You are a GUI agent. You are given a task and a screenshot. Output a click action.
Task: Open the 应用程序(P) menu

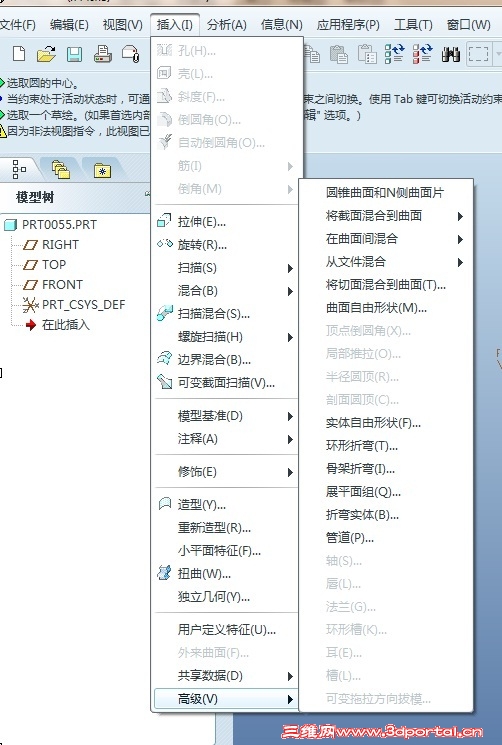coord(348,24)
